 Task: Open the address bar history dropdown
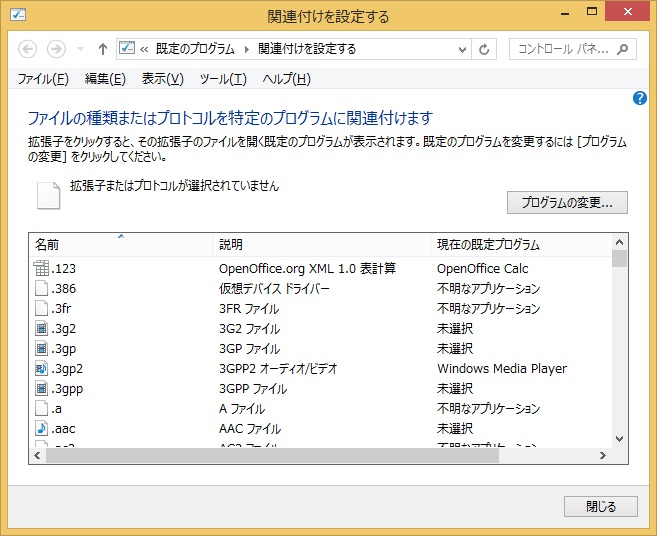coord(462,49)
